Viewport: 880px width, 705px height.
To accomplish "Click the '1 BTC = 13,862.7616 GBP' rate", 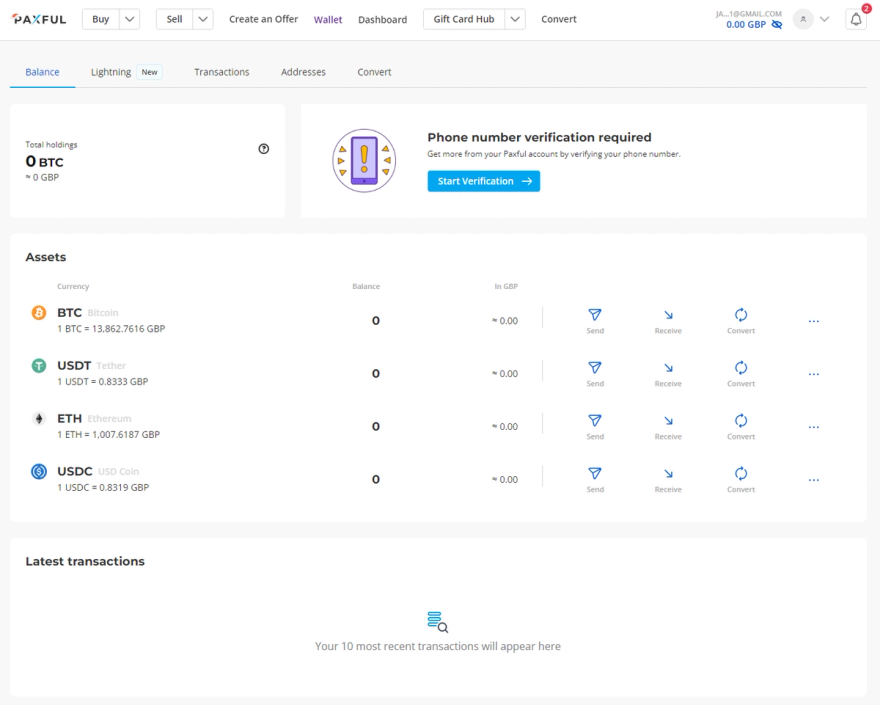I will (111, 329).
